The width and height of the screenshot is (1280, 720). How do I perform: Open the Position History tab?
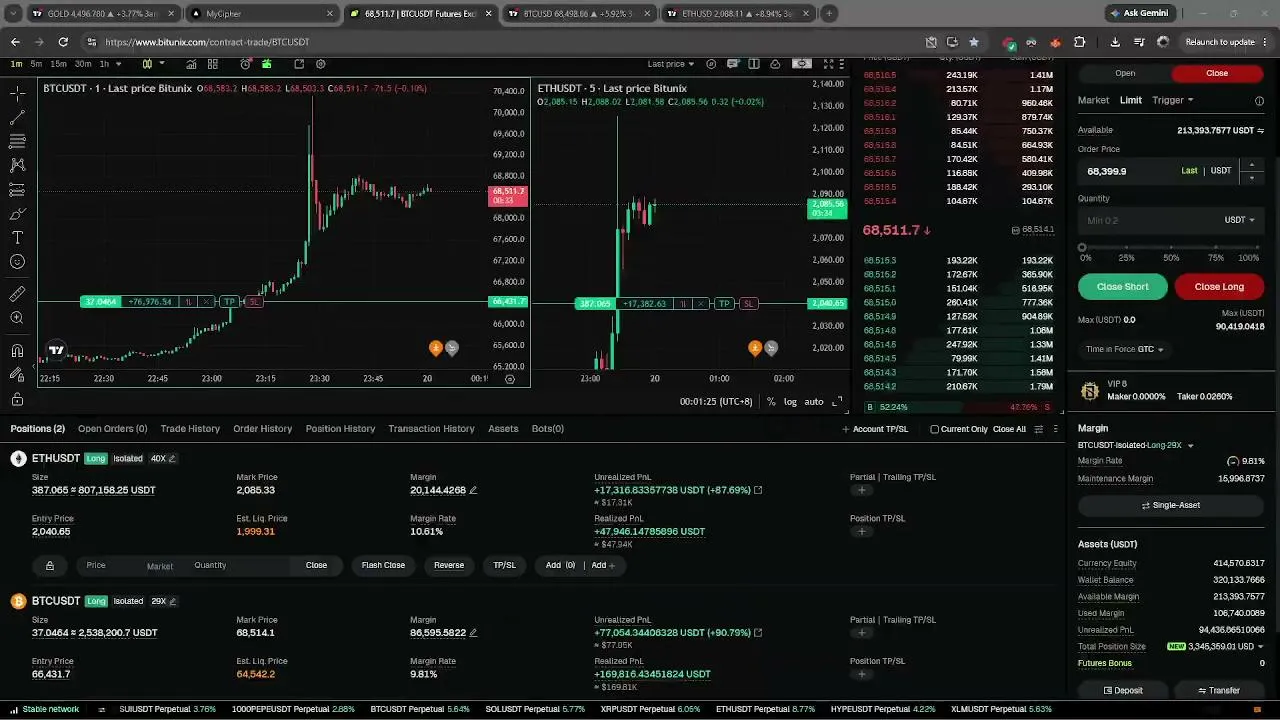click(x=340, y=429)
